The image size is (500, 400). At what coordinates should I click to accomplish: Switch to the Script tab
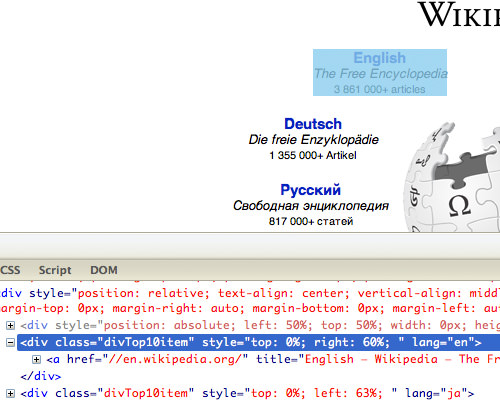[x=55, y=270]
